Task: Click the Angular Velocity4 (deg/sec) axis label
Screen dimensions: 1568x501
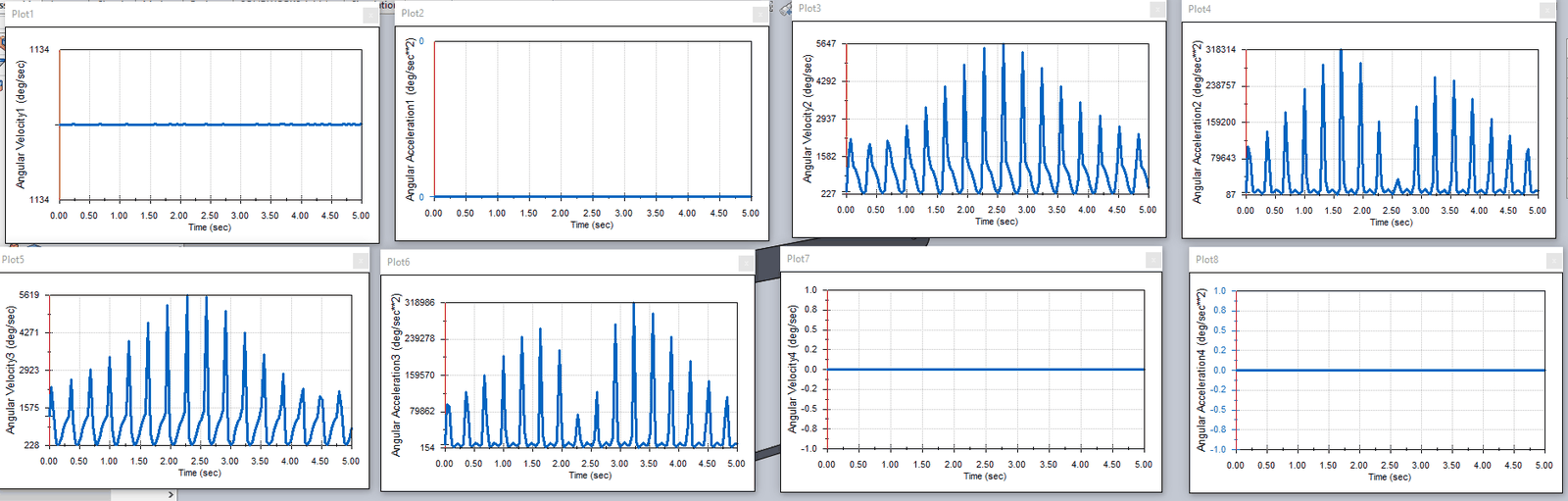Action: point(793,369)
